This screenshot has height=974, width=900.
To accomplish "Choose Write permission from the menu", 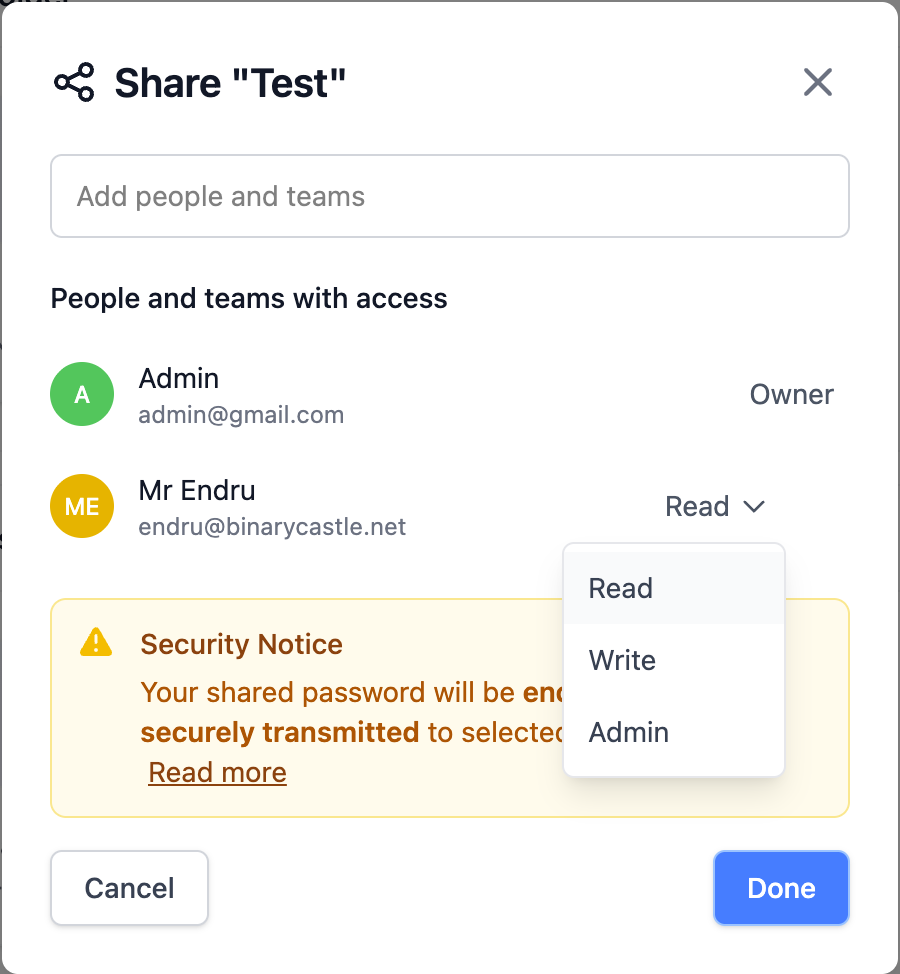I will 622,660.
